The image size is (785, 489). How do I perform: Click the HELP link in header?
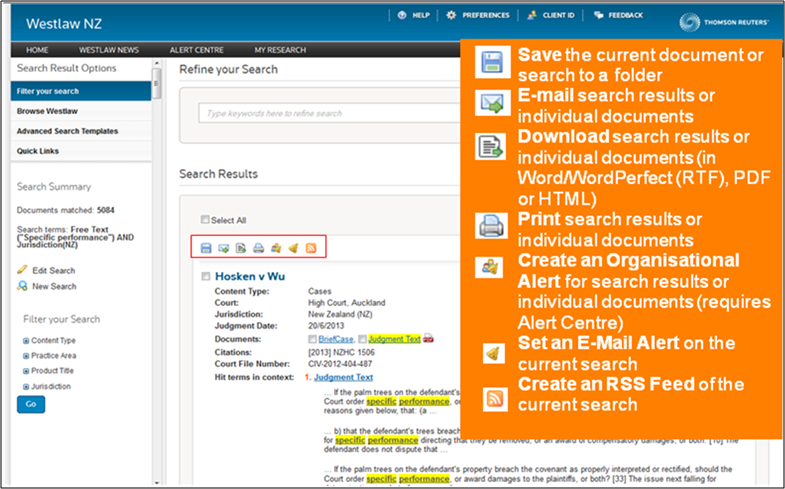click(421, 15)
